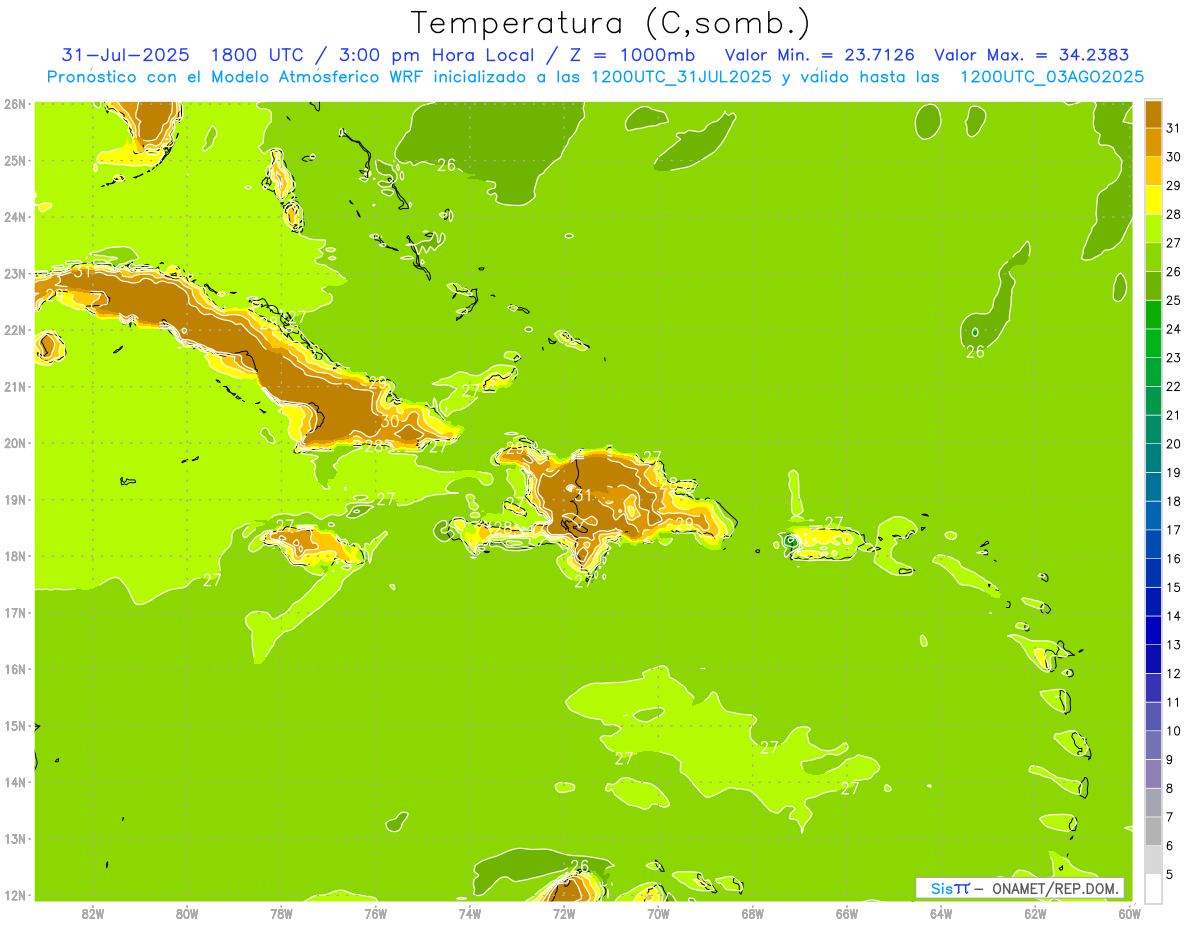Click colorbar swatch between 27 and 26
The height and width of the screenshot is (927, 1200).
pos(1154,257)
